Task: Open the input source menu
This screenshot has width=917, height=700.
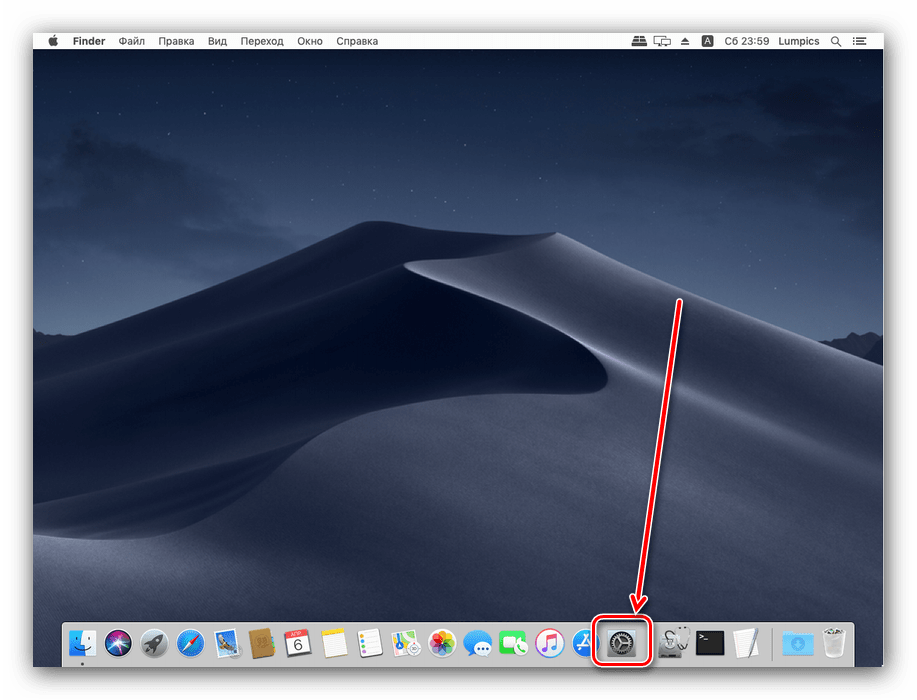Action: (708, 41)
